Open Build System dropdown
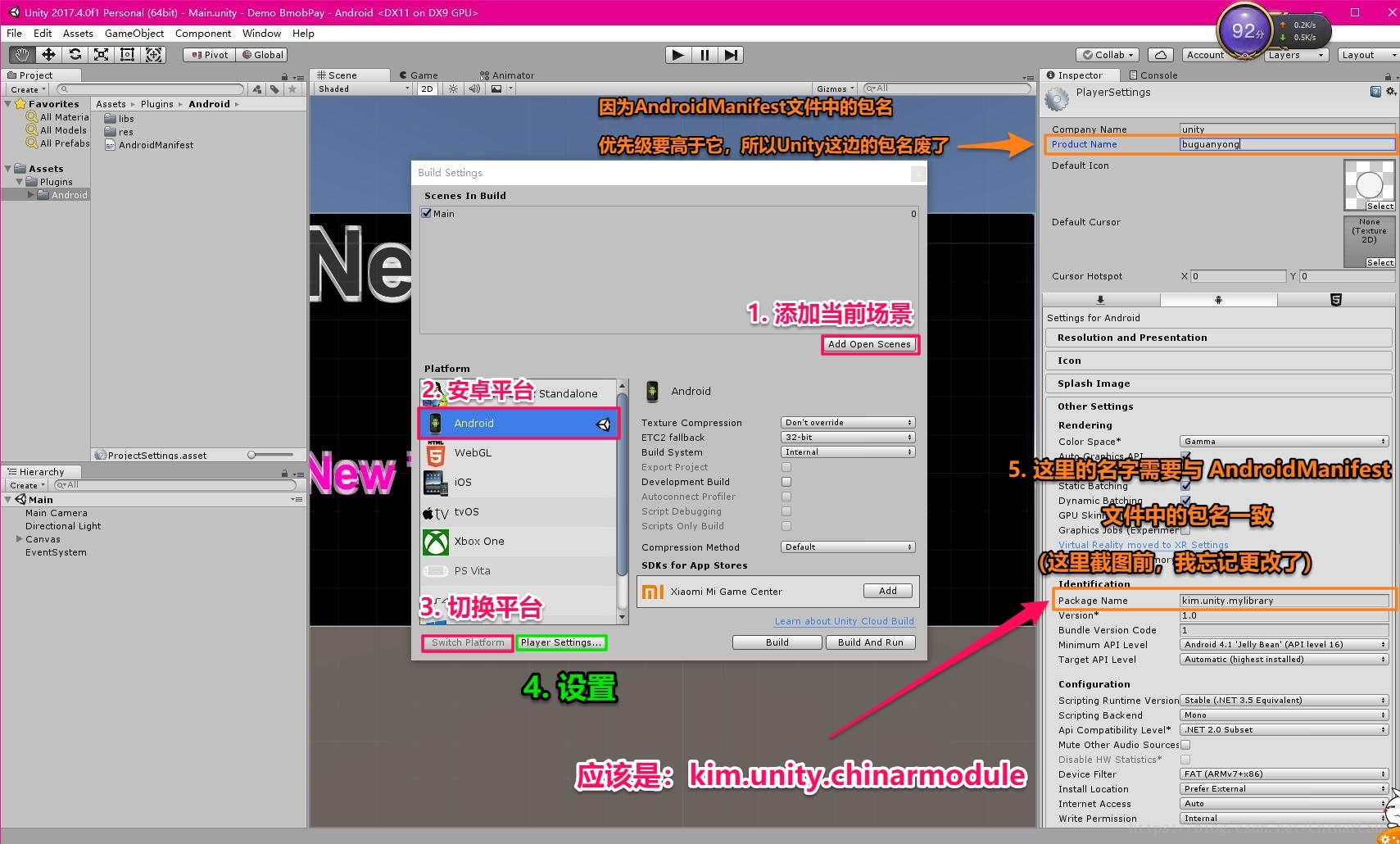1400x844 pixels. (848, 452)
